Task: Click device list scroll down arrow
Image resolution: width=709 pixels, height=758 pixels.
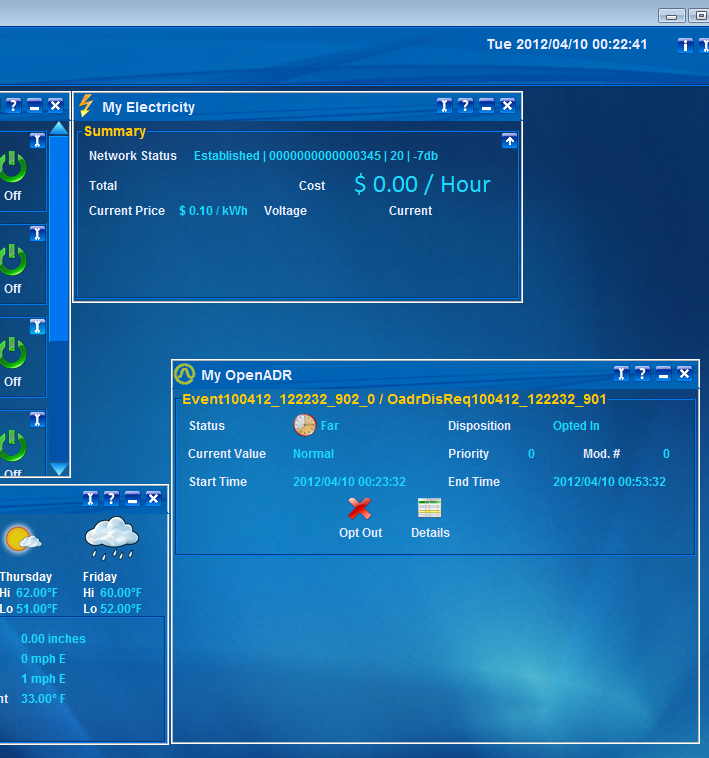Action: click(59, 469)
